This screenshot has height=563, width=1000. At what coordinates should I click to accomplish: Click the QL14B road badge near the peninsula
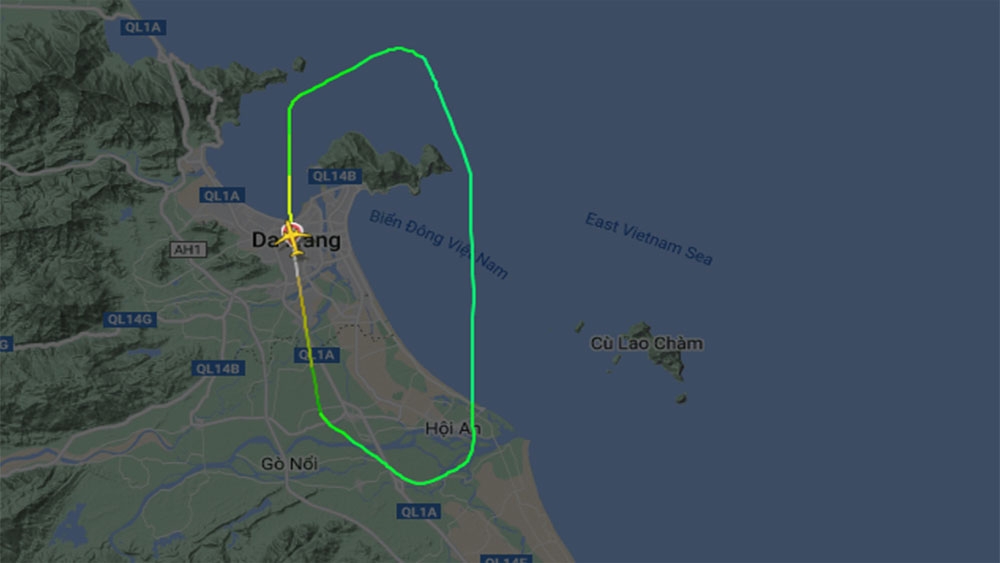click(x=335, y=176)
